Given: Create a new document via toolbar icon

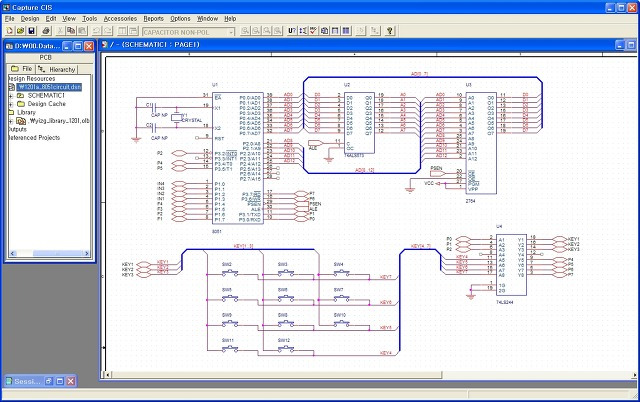Looking at the screenshot, I should point(9,31).
